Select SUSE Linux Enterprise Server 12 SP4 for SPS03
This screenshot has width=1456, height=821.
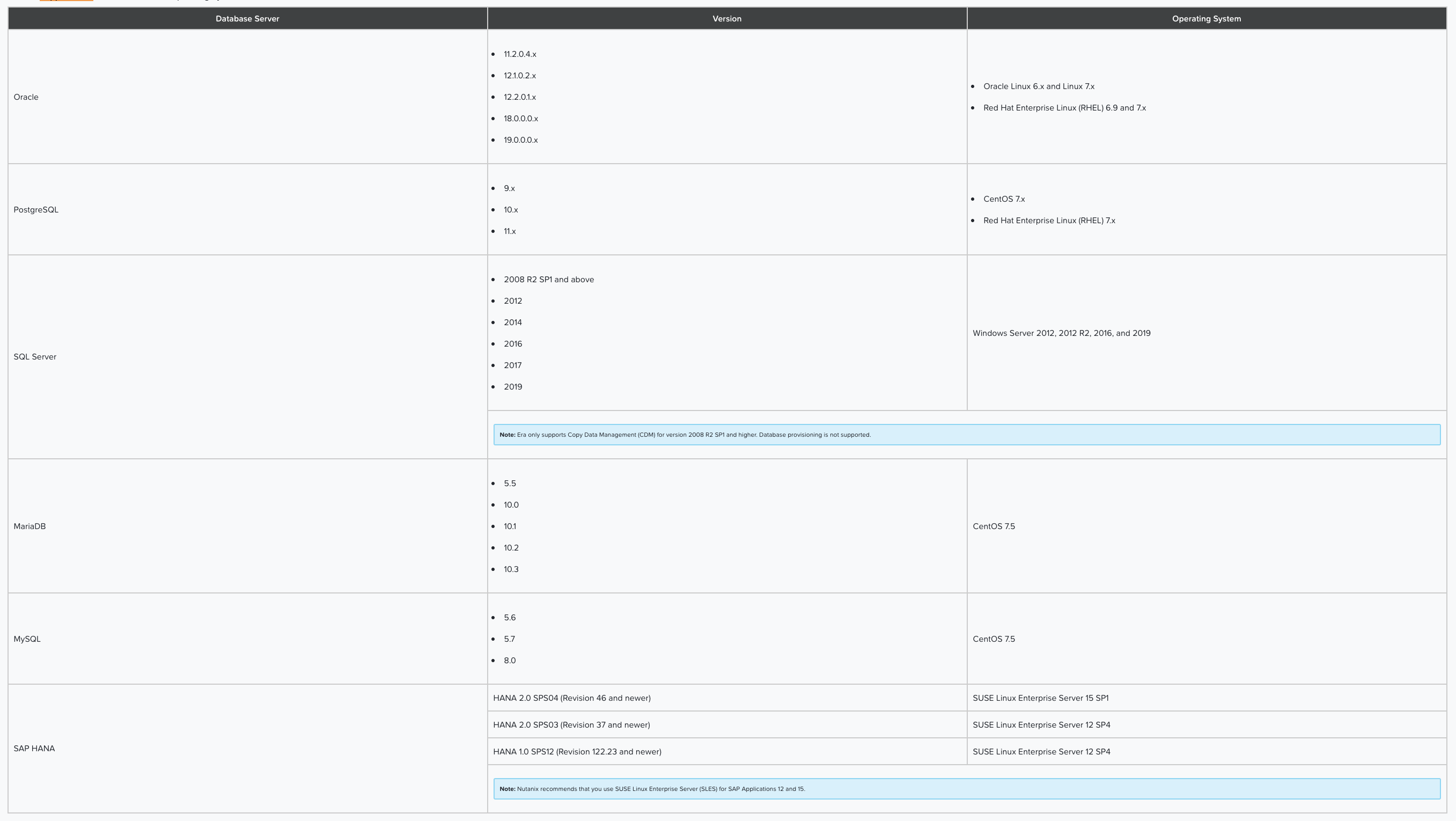point(1041,725)
